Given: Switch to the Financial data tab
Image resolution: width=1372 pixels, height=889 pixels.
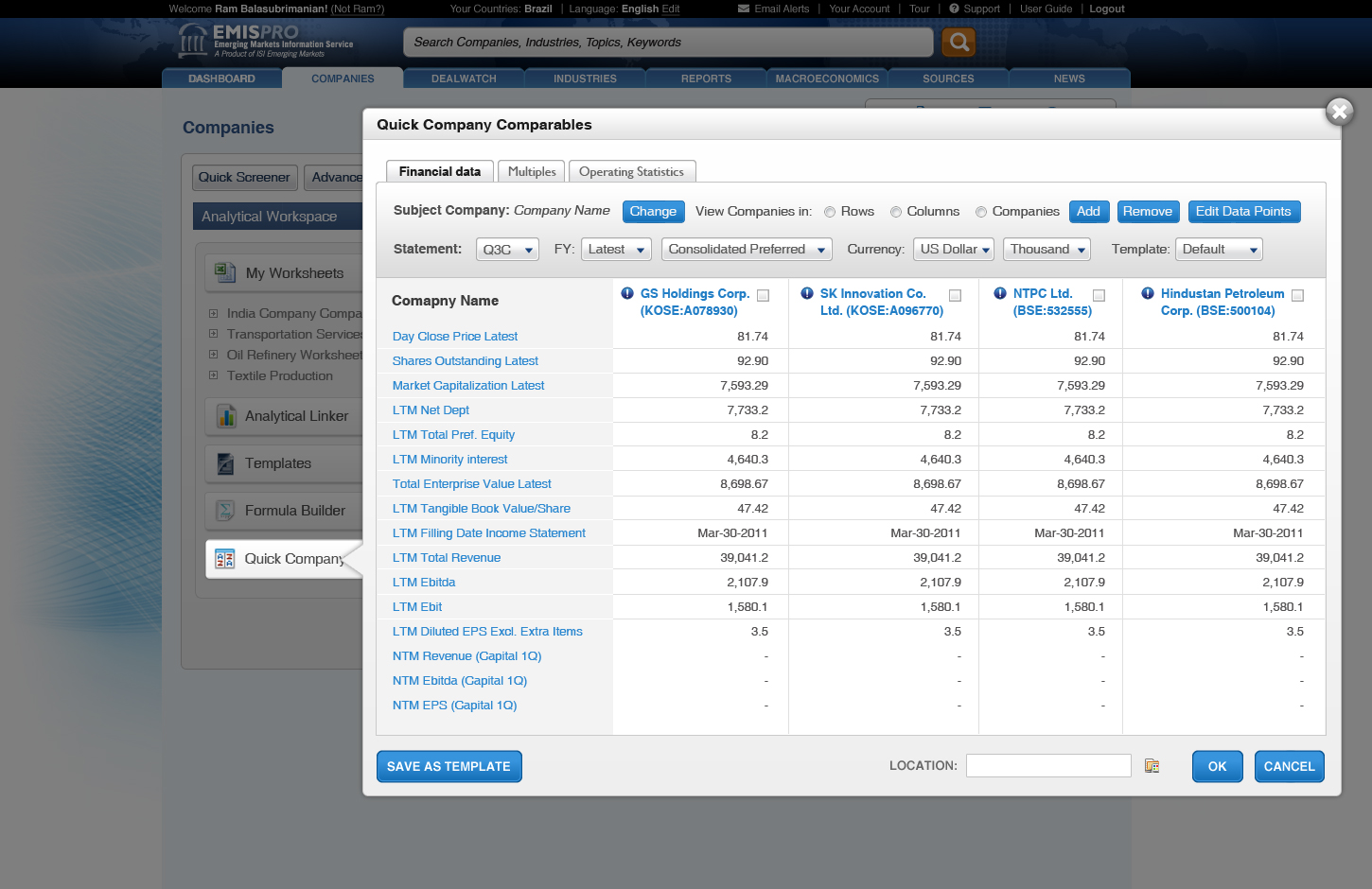Looking at the screenshot, I should click(x=440, y=171).
